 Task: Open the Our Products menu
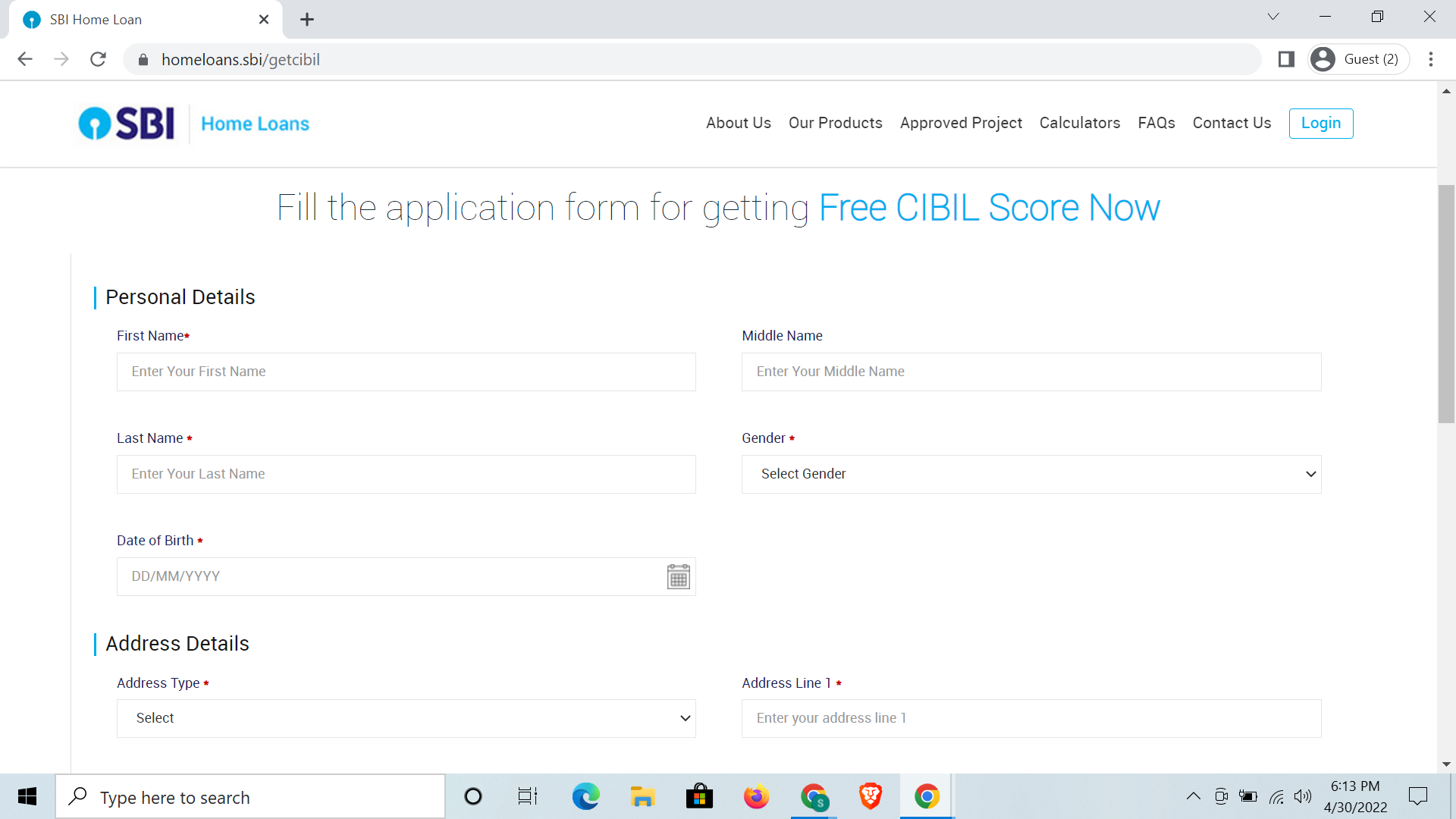tap(835, 123)
